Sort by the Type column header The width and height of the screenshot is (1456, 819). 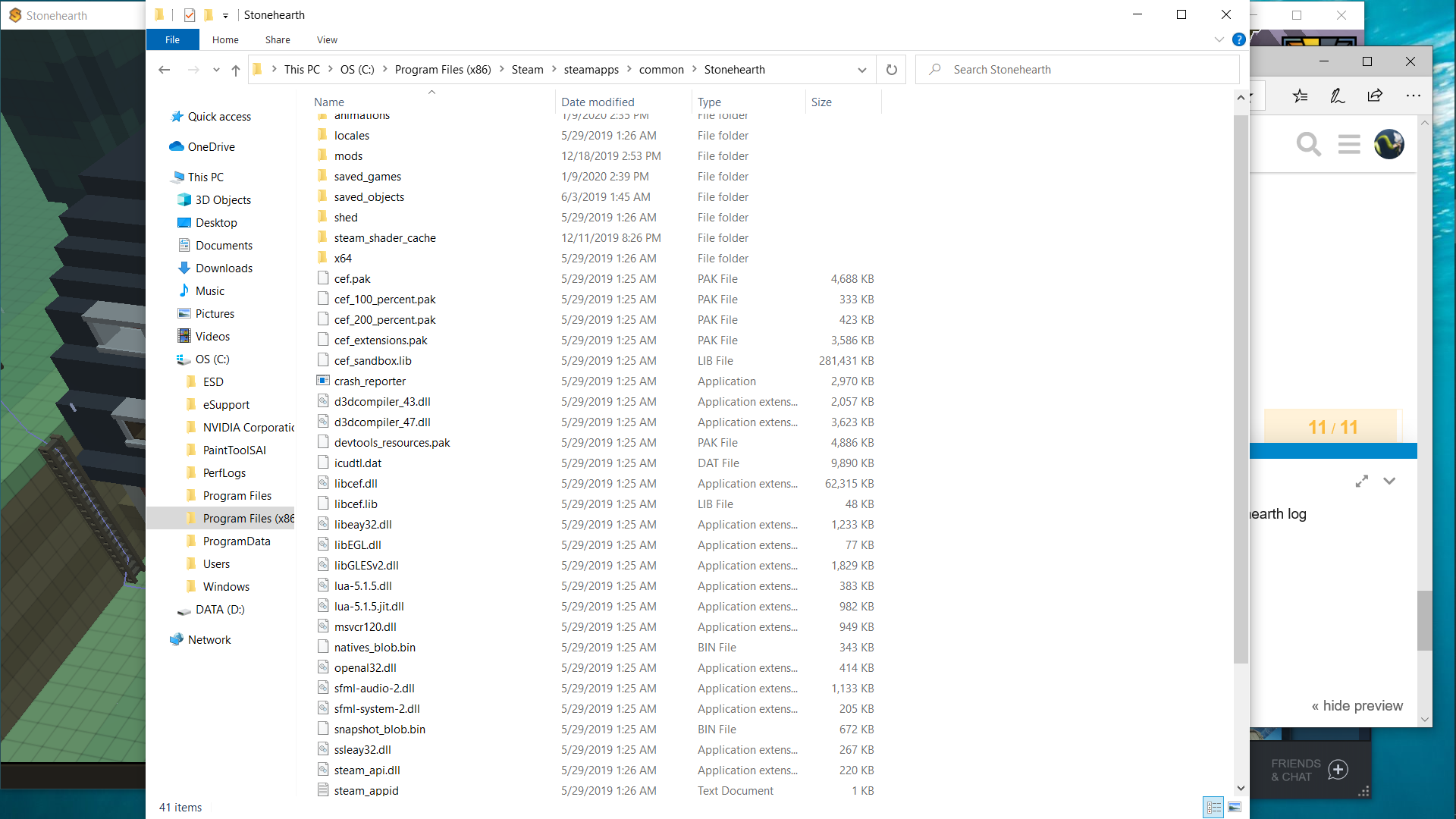point(709,102)
